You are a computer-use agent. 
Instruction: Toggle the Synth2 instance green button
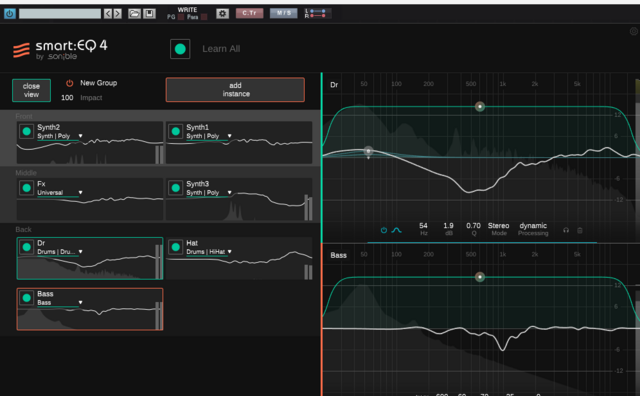27,131
